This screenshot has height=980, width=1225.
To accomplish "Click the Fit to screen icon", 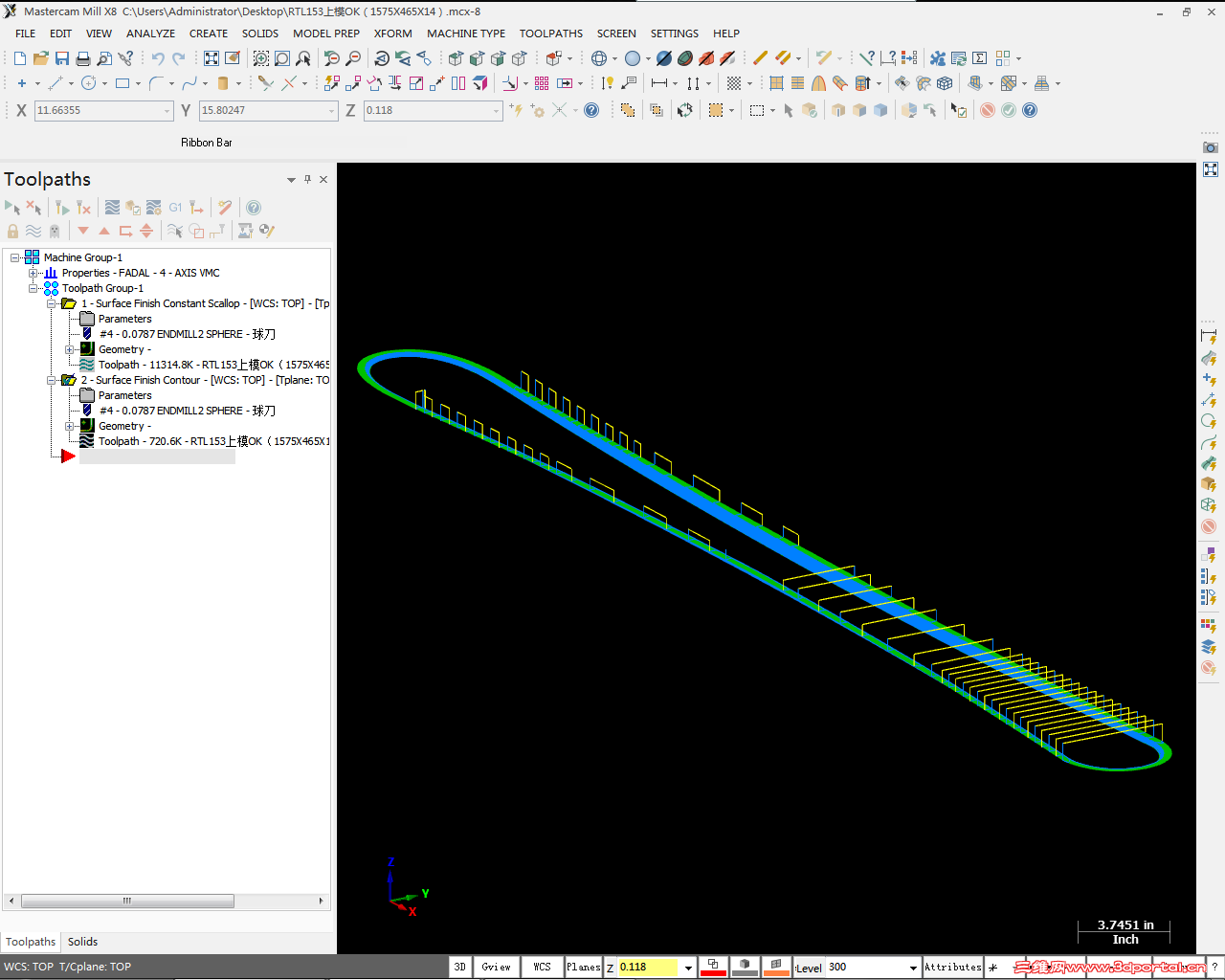I will (212, 58).
